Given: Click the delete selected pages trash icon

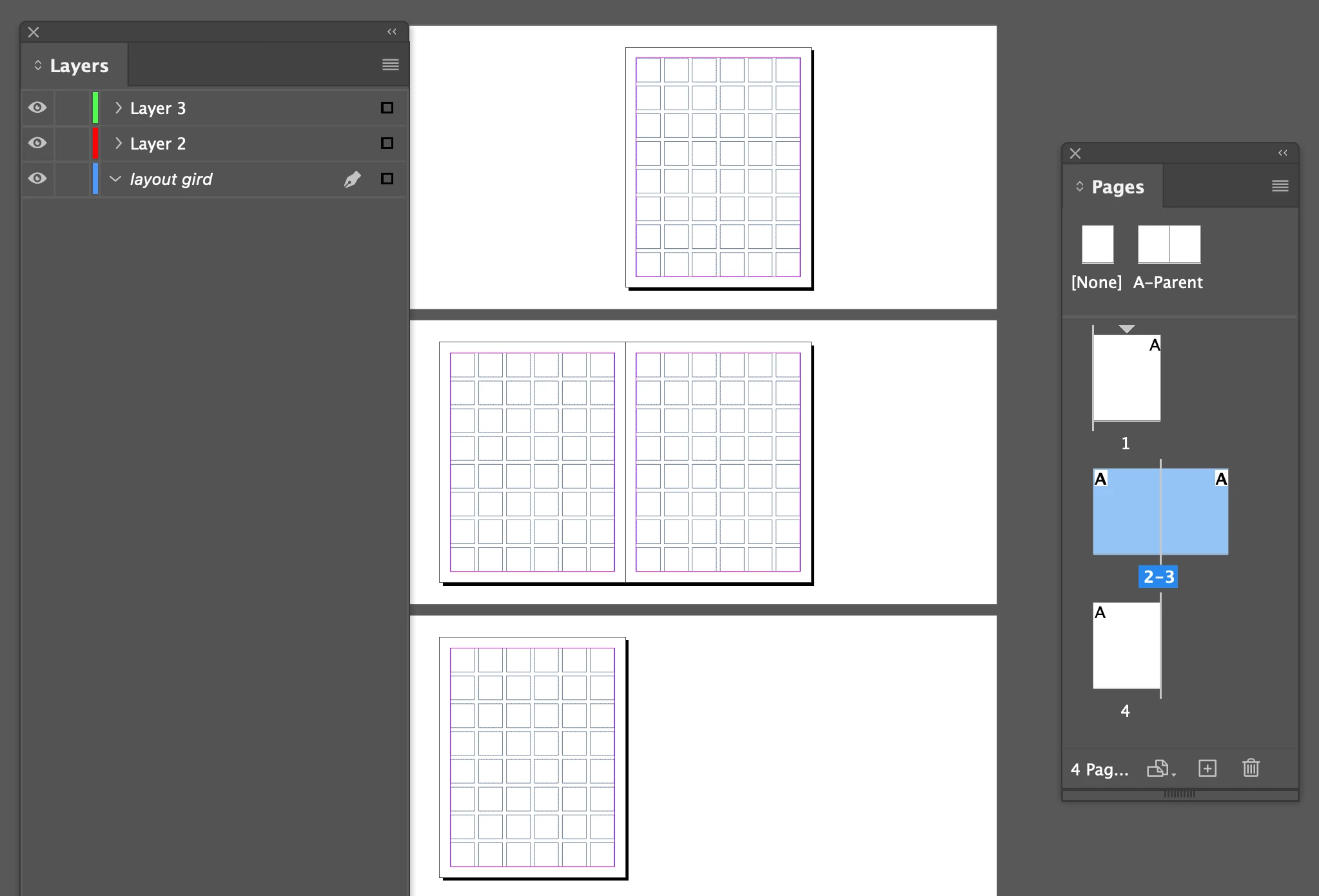Looking at the screenshot, I should (x=1251, y=768).
